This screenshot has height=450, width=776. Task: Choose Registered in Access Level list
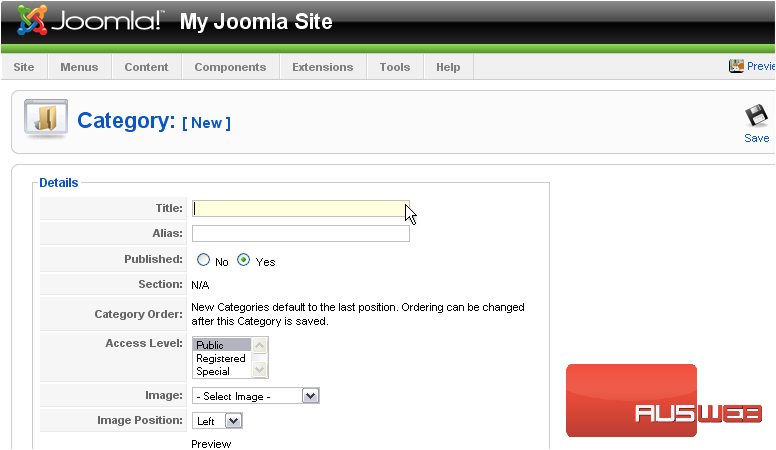[x=221, y=358]
